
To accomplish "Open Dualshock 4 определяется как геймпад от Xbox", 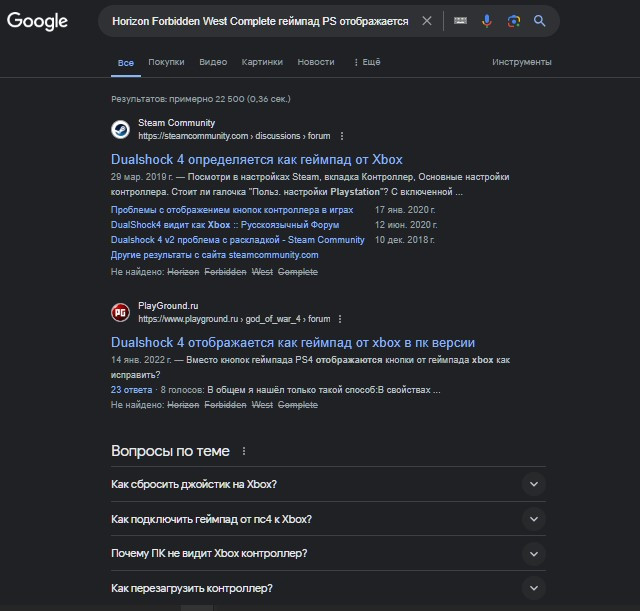I will point(257,159).
